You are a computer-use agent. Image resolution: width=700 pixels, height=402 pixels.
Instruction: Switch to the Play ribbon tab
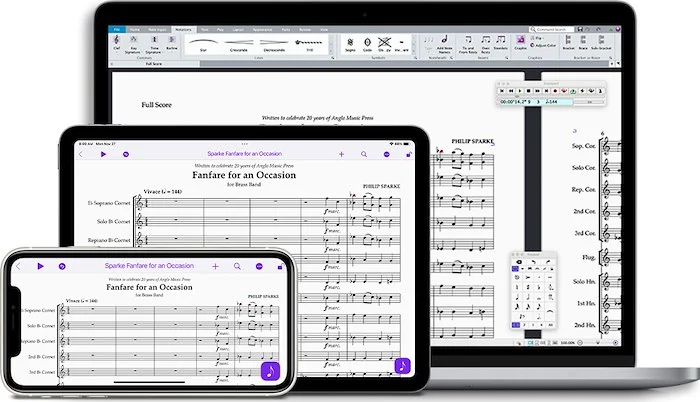tap(220, 29)
